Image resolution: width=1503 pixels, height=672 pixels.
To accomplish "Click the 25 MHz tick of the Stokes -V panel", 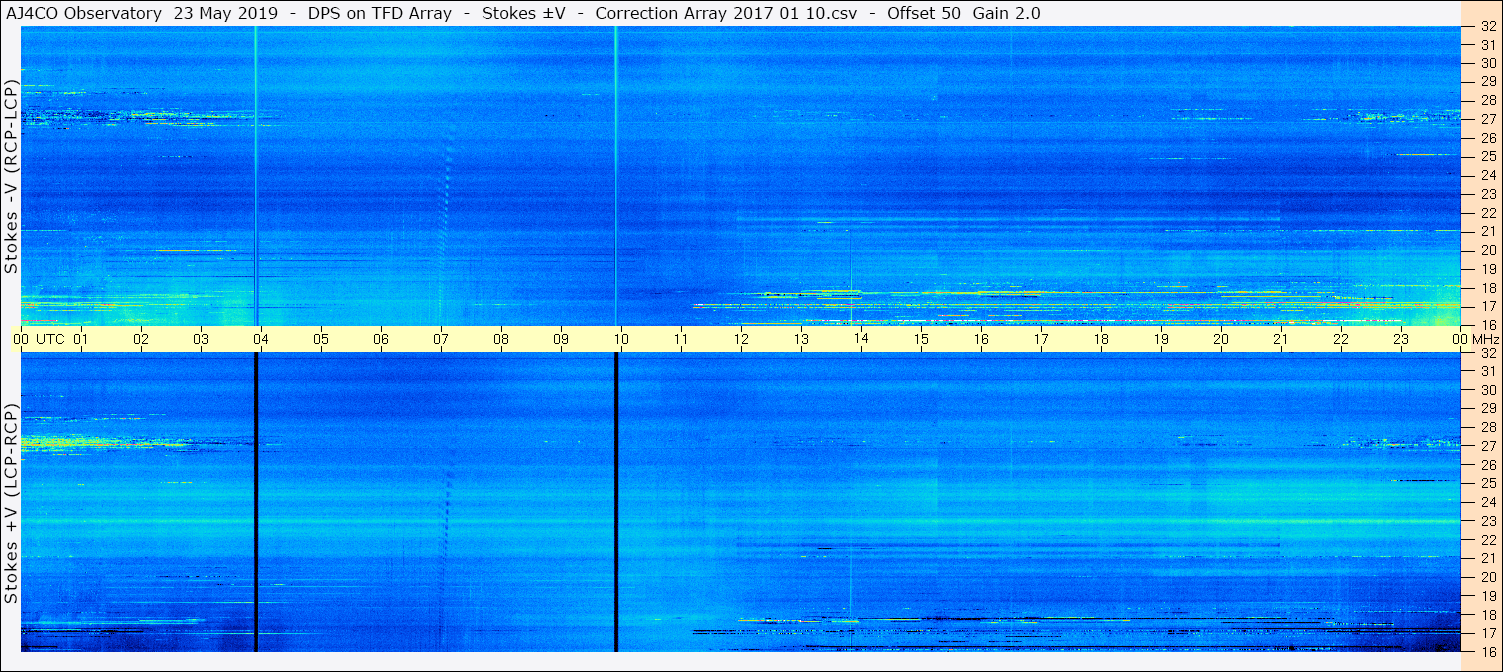I will 1487,156.
